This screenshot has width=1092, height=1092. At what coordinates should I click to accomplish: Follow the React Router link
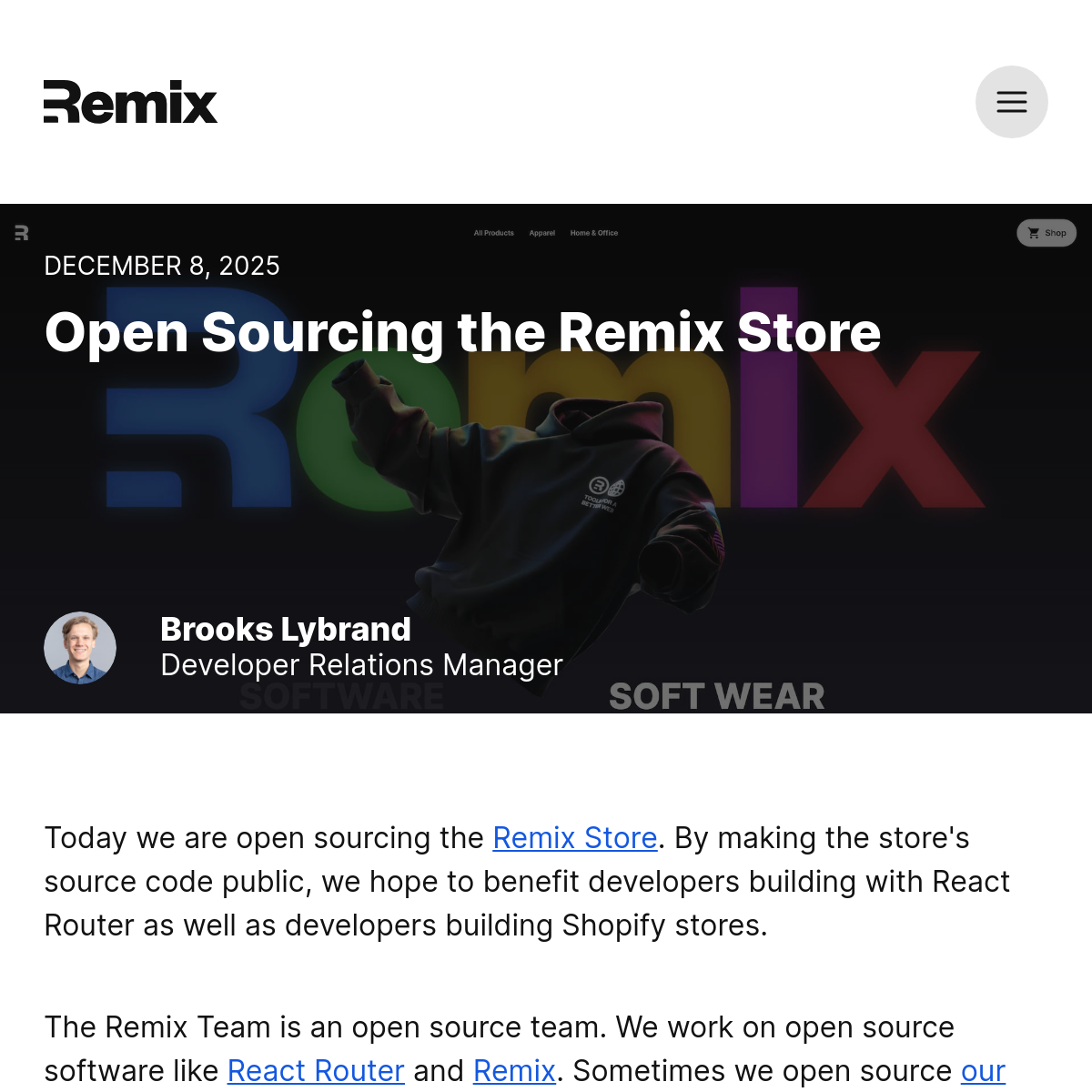pos(316,1071)
